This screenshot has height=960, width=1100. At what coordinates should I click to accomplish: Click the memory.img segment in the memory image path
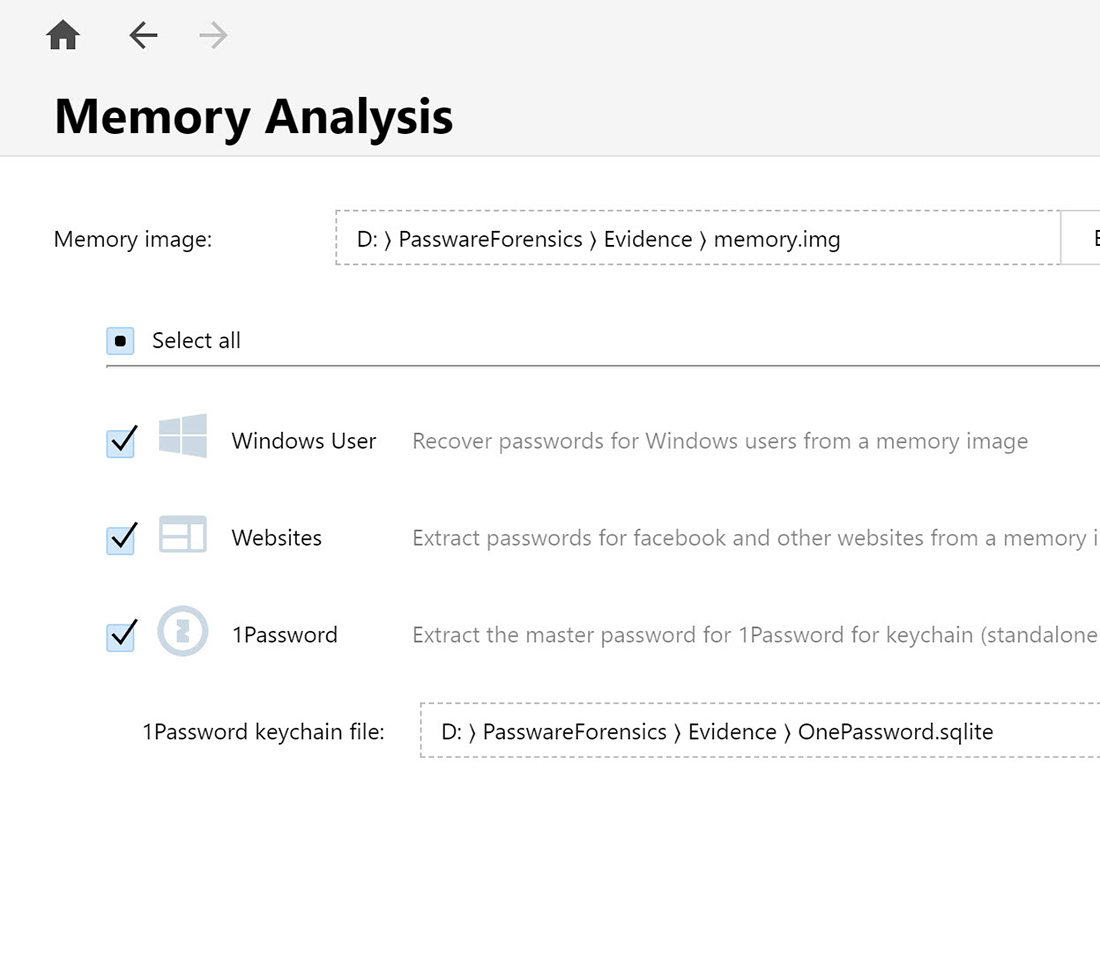(777, 240)
